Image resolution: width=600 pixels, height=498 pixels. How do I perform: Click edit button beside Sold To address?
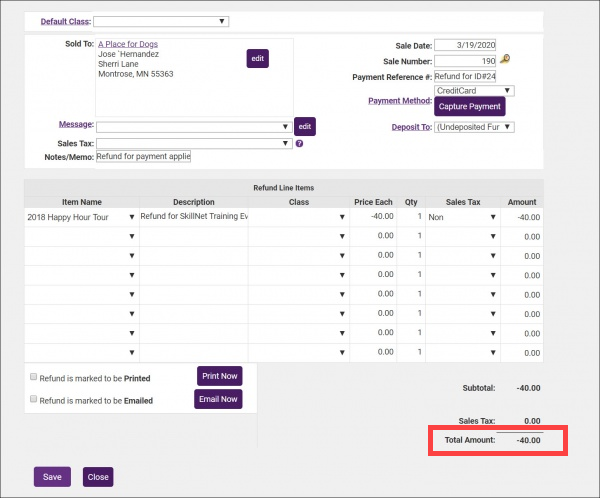pos(258,59)
